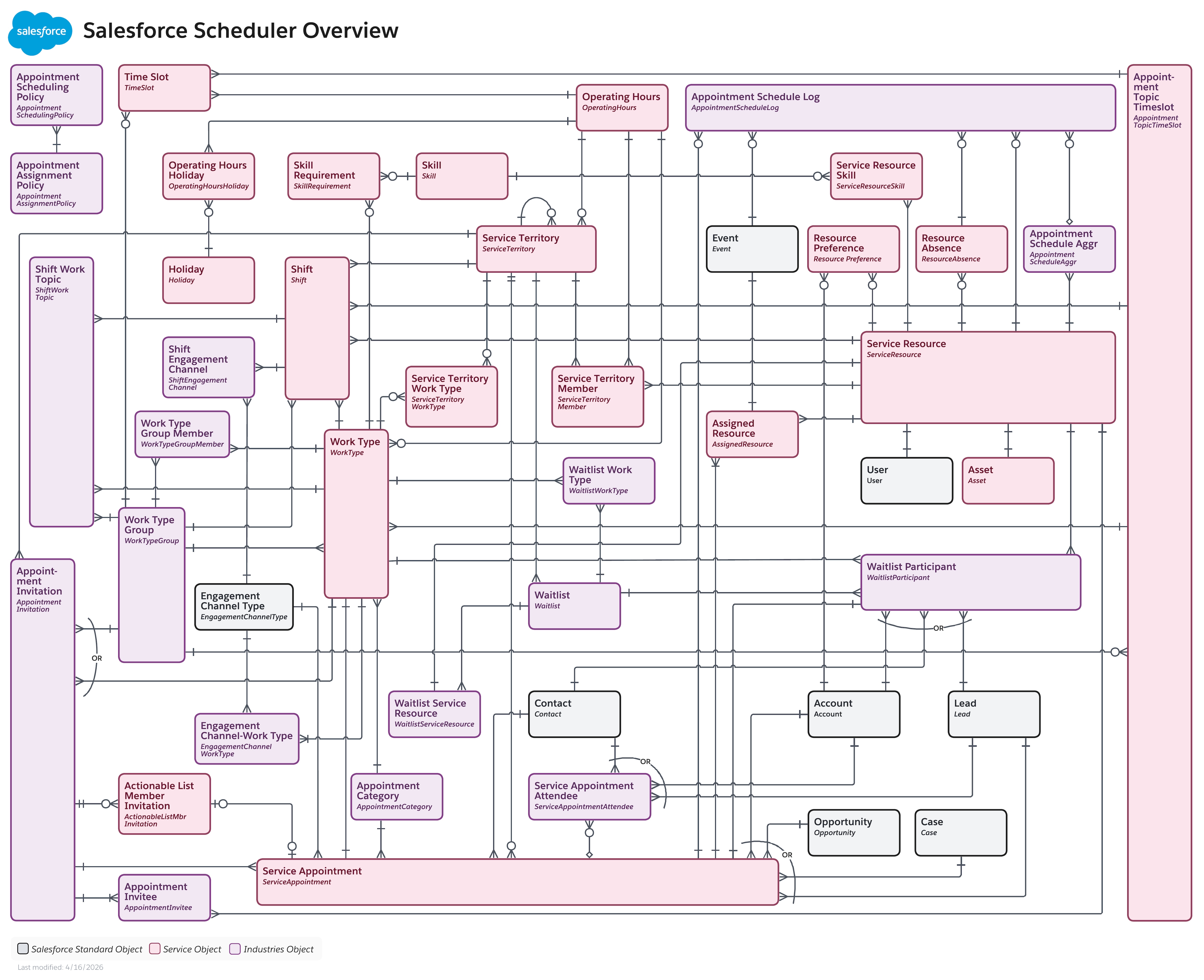Select the Appointment Schedule Aggr entity box
Screen dimensions: 1204x980
point(1069,250)
